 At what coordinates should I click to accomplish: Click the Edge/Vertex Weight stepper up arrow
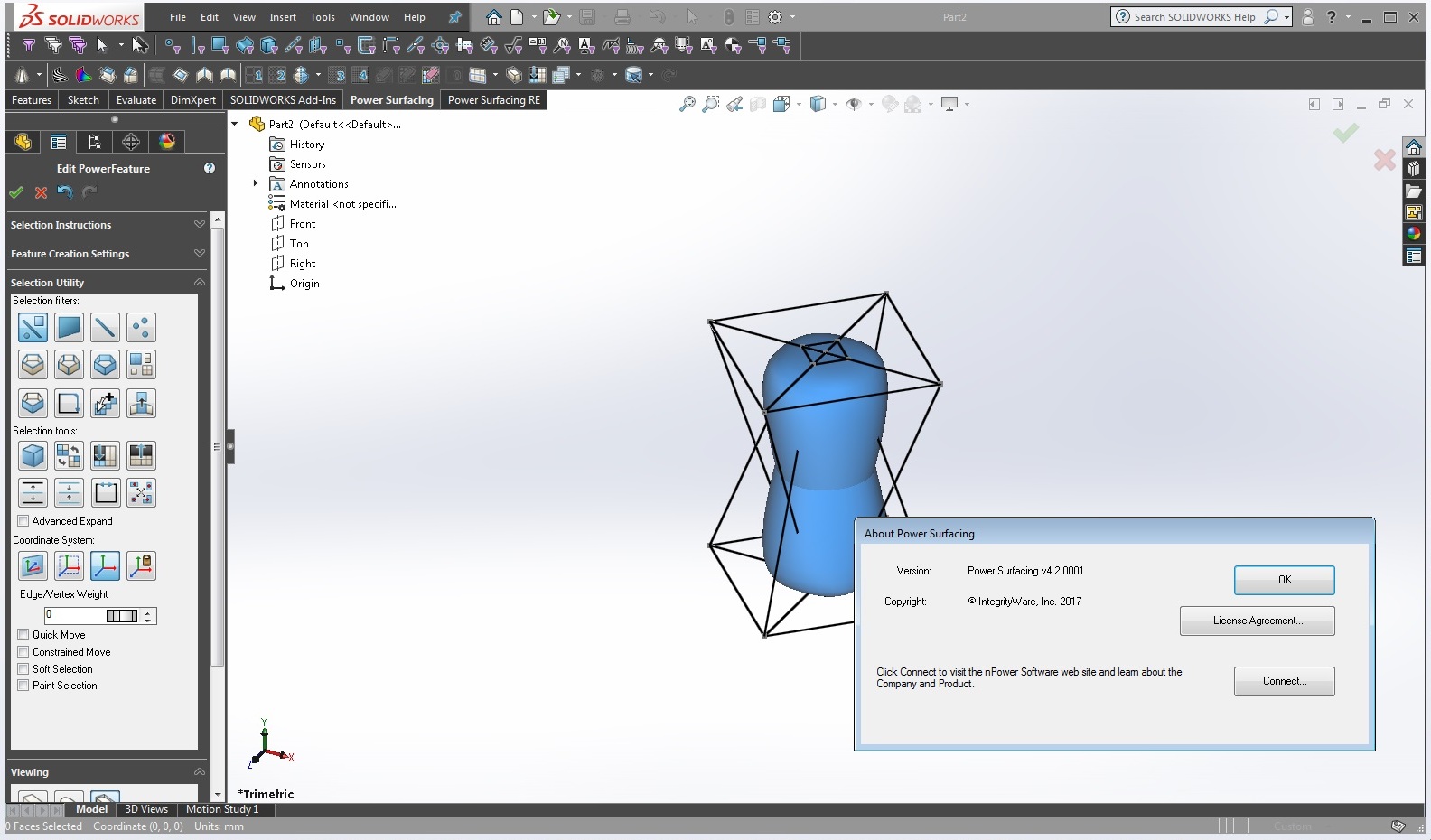(148, 612)
